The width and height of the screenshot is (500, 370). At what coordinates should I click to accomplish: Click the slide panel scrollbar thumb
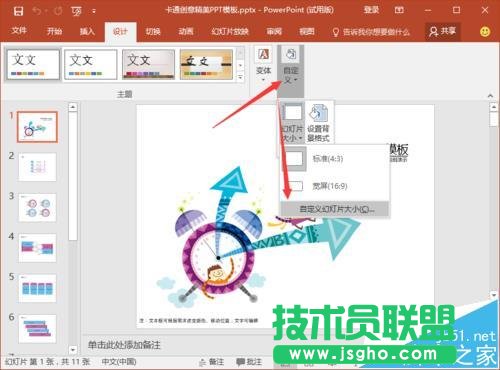(73, 176)
